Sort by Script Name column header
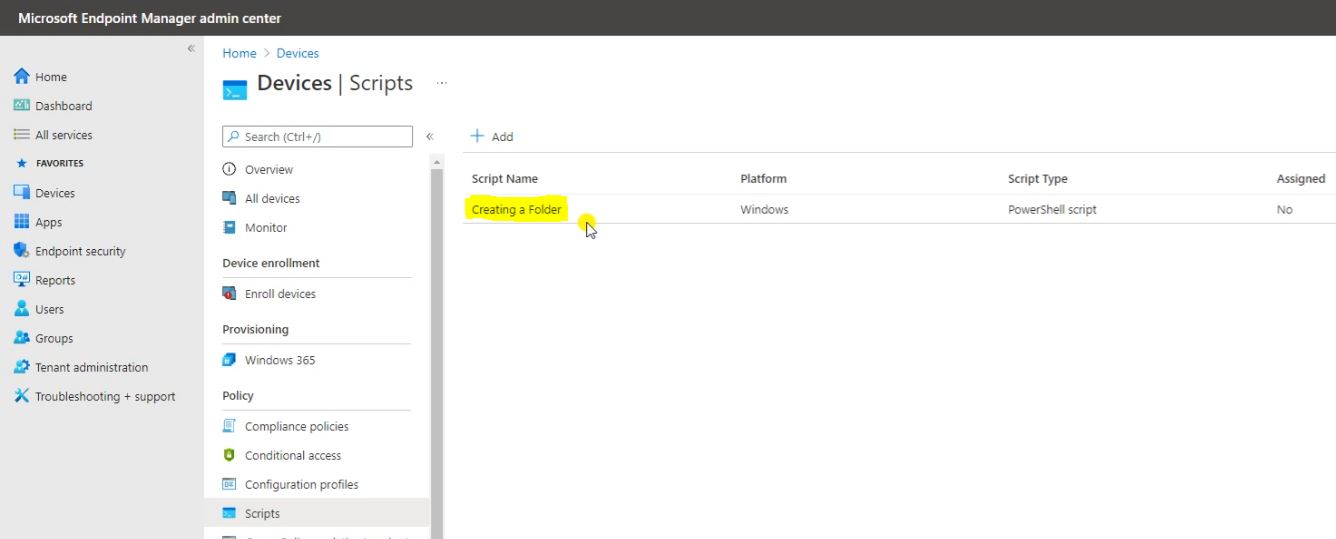The height and width of the screenshot is (539, 1336). click(x=504, y=179)
